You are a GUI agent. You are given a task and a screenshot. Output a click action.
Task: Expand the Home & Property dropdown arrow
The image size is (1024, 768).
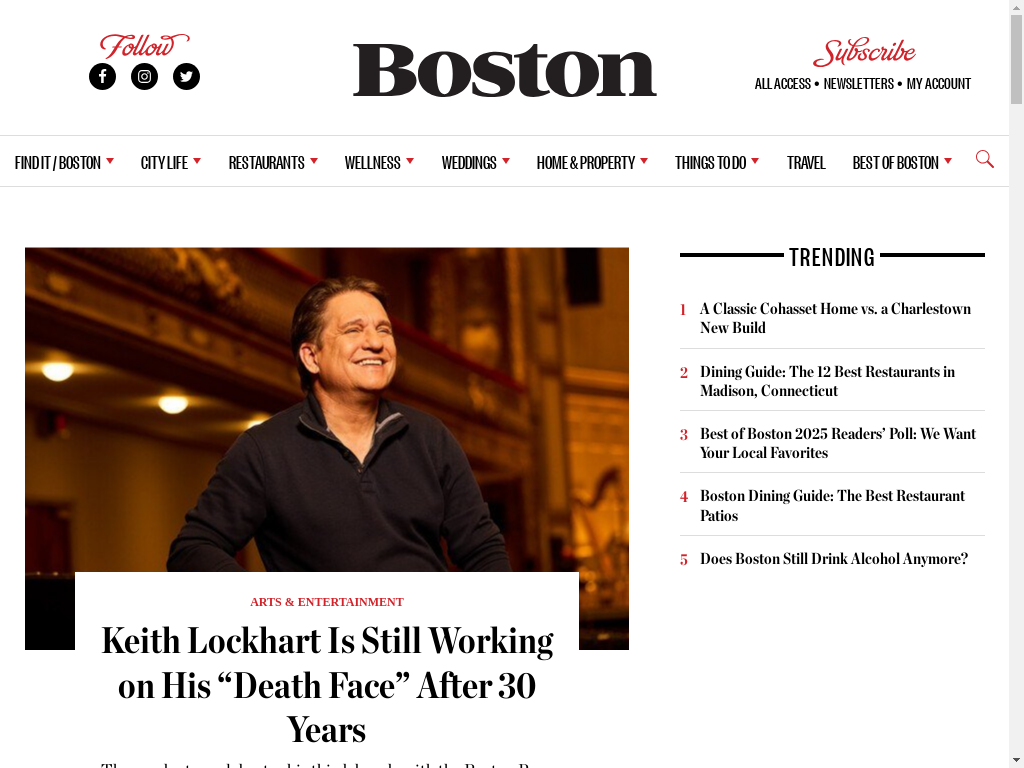click(x=644, y=161)
